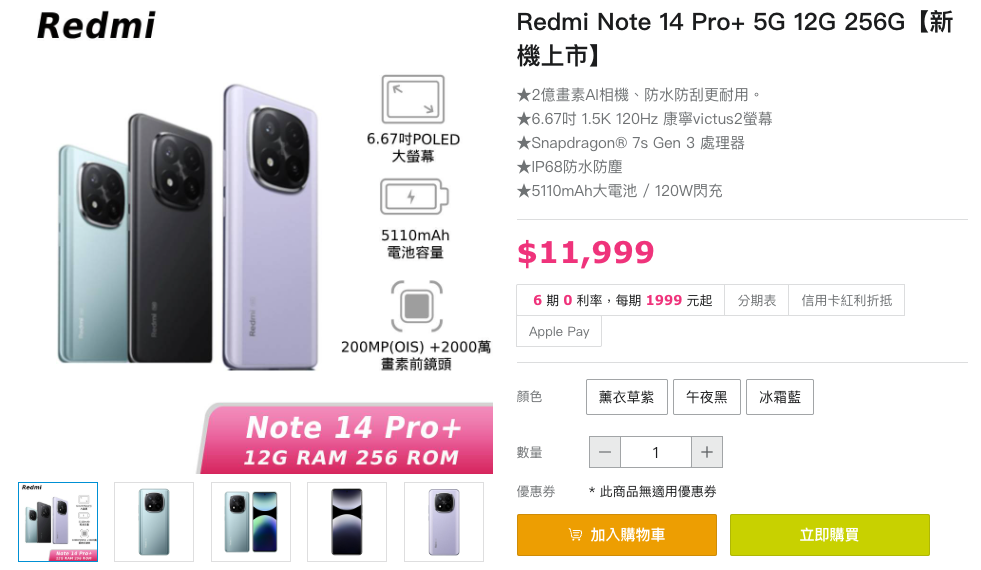Open the 分期表 installment tab

click(757, 300)
